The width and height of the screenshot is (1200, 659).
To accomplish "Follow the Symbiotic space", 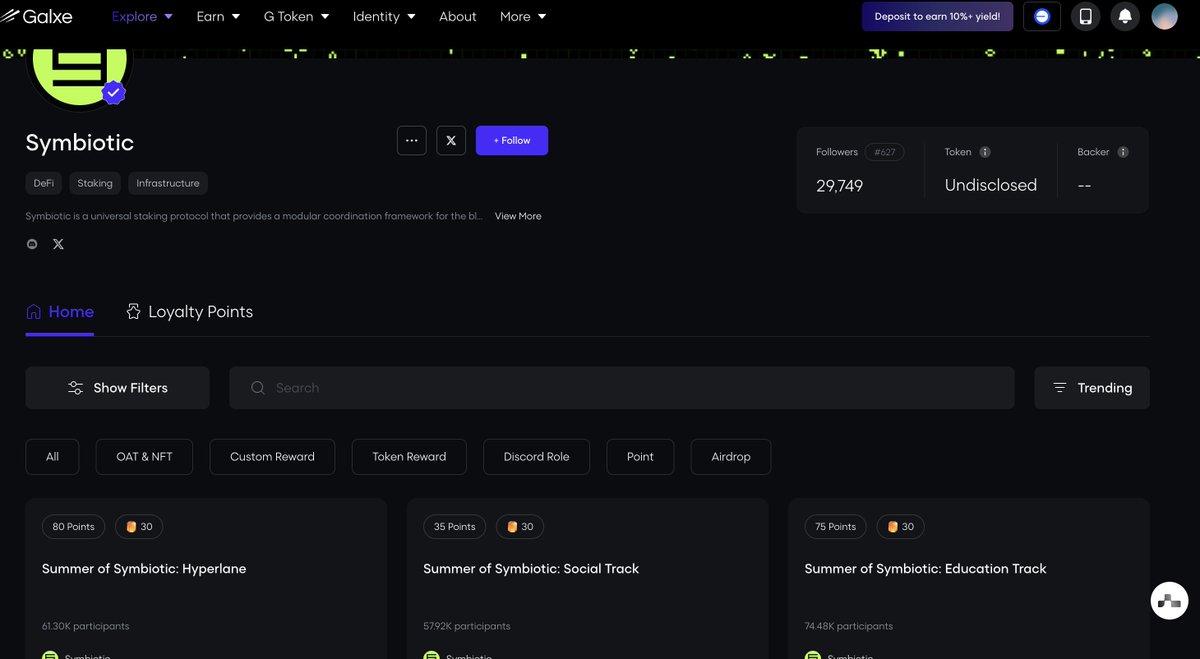I will click(x=512, y=140).
